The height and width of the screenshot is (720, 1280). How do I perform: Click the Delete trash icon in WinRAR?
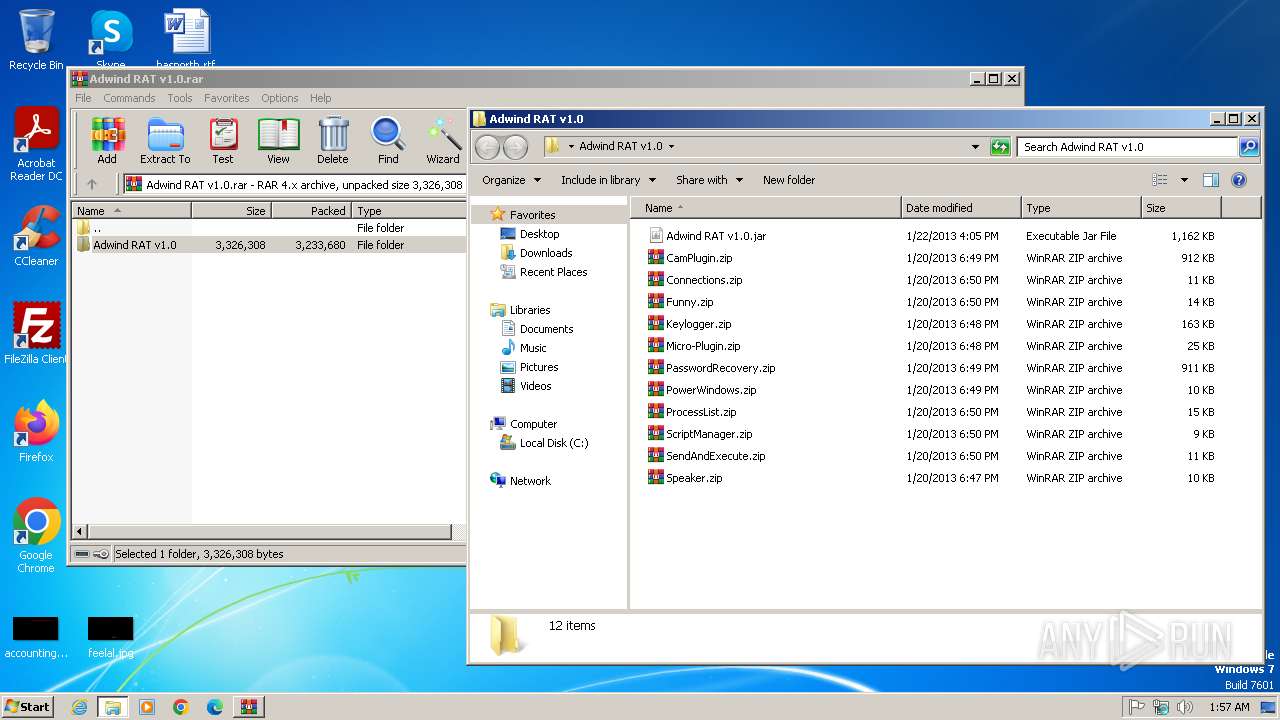point(333,140)
